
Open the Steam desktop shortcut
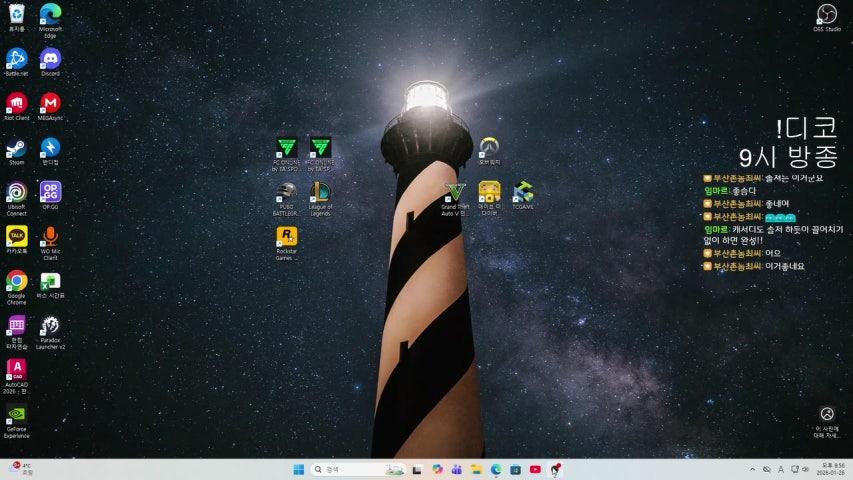click(x=16, y=148)
